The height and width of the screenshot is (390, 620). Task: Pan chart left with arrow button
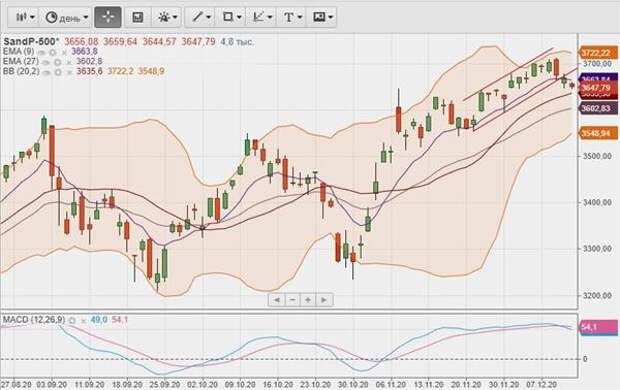277,300
